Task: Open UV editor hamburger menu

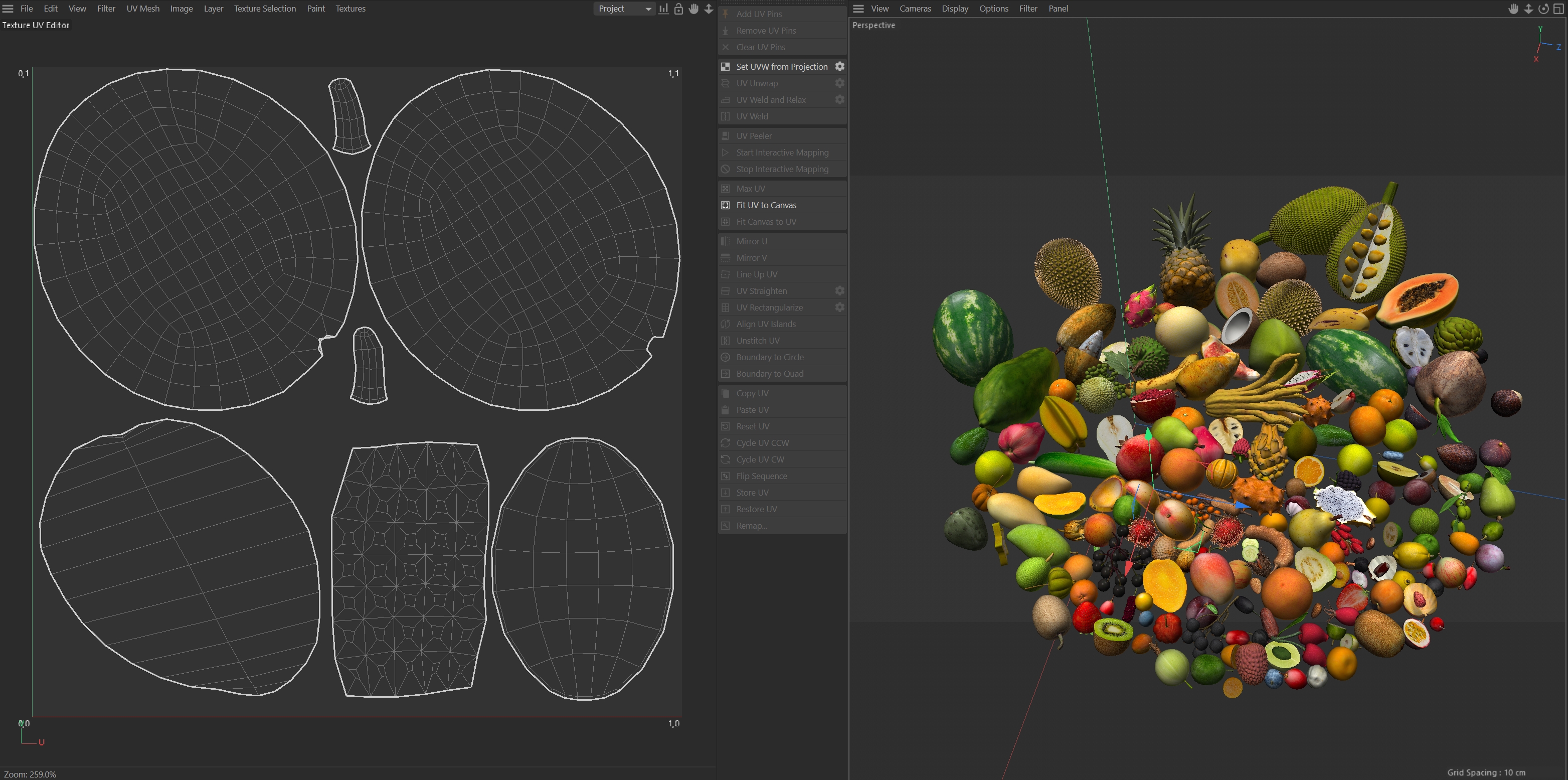Action: (8, 9)
